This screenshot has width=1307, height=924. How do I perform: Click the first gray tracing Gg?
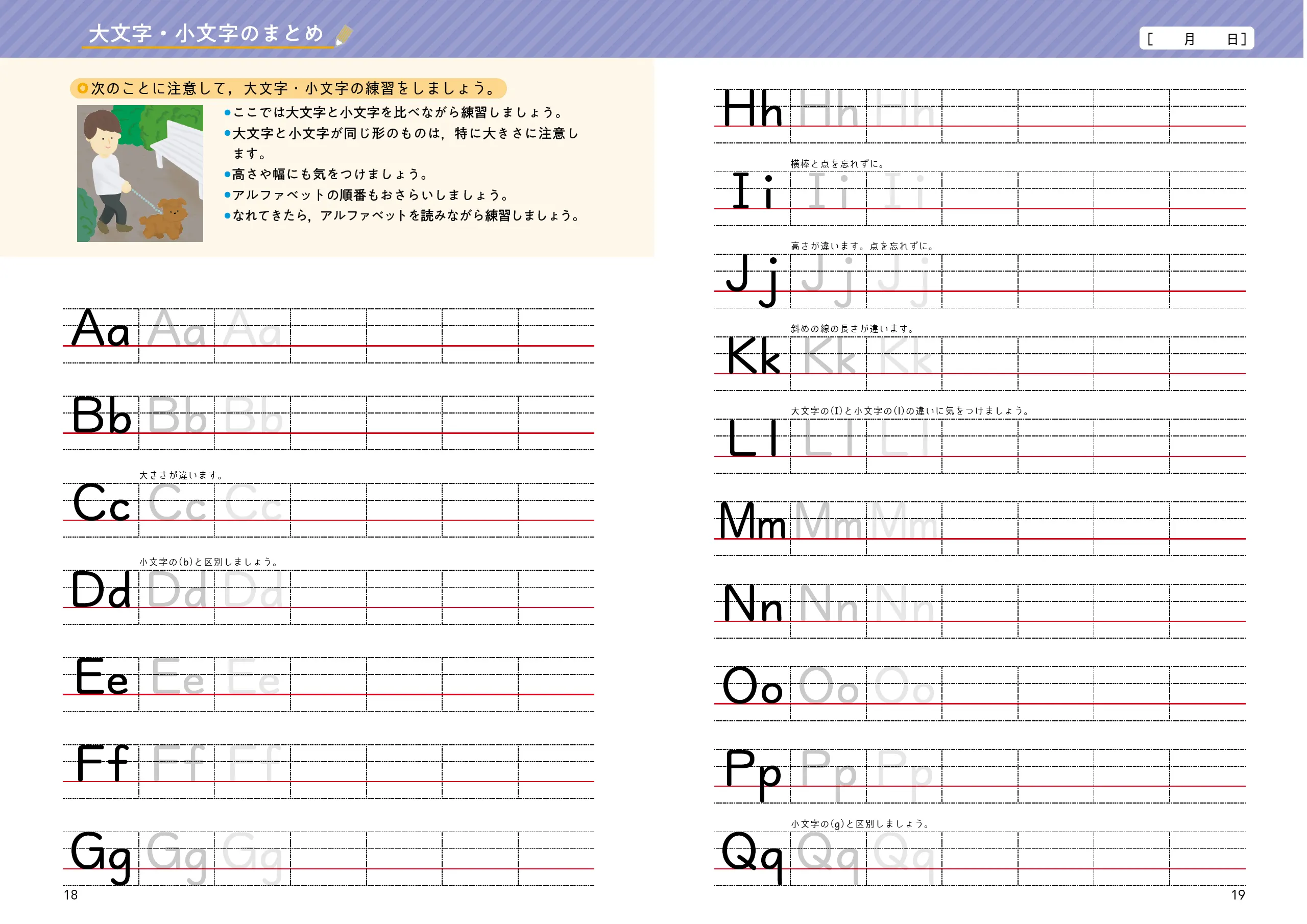click(177, 858)
